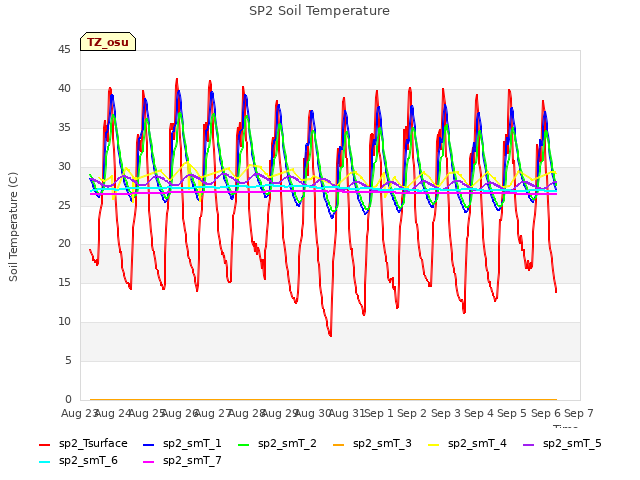Toggle the sp2_smT_3 legend entry
This screenshot has height=480, width=640.
click(x=372, y=444)
